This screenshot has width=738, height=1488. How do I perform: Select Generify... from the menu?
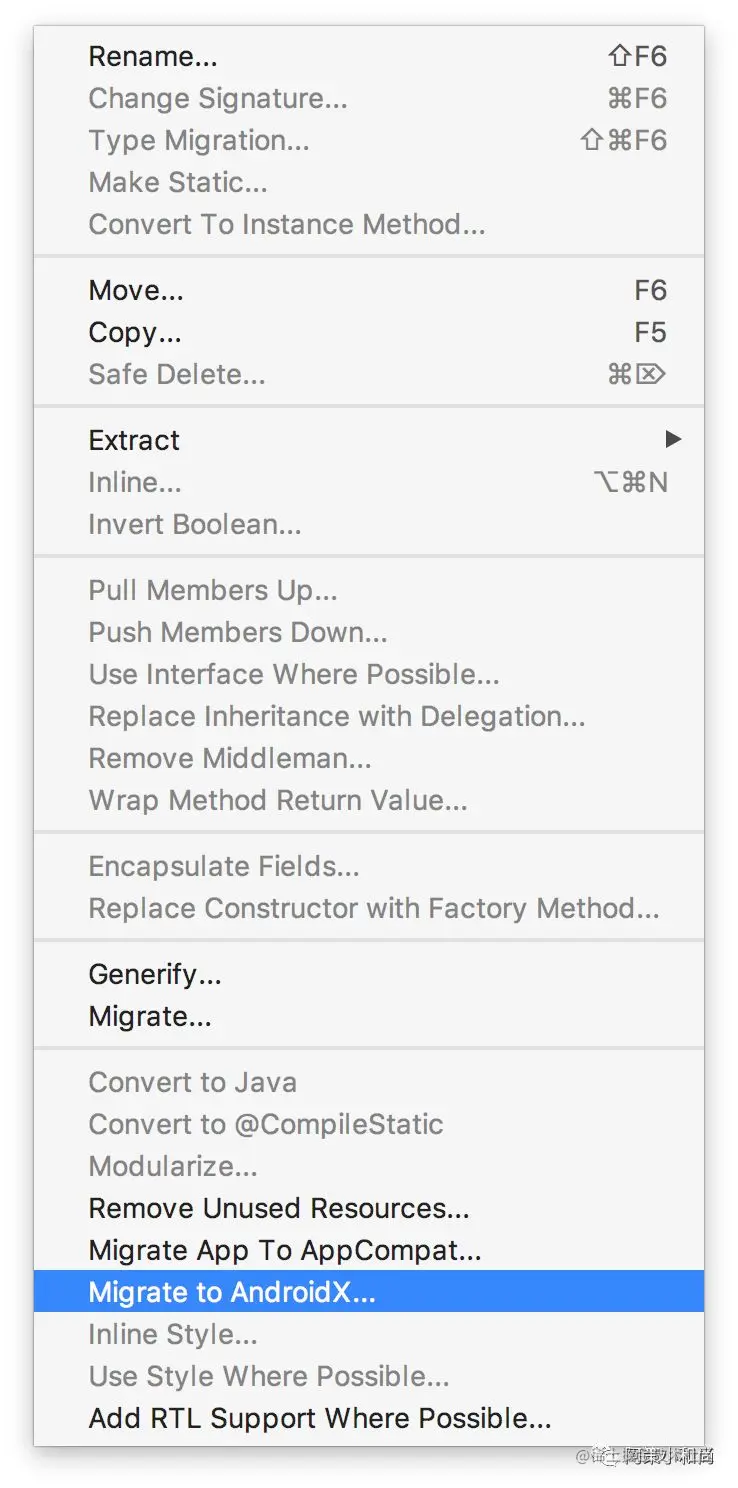tap(155, 975)
